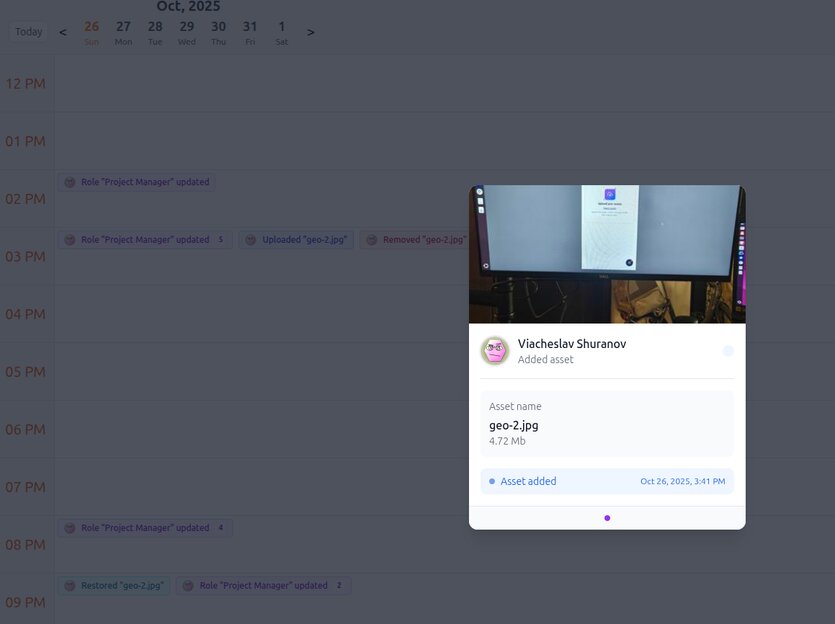Select Wednesday the 29th in the day header
835x624 pixels.
click(x=186, y=31)
